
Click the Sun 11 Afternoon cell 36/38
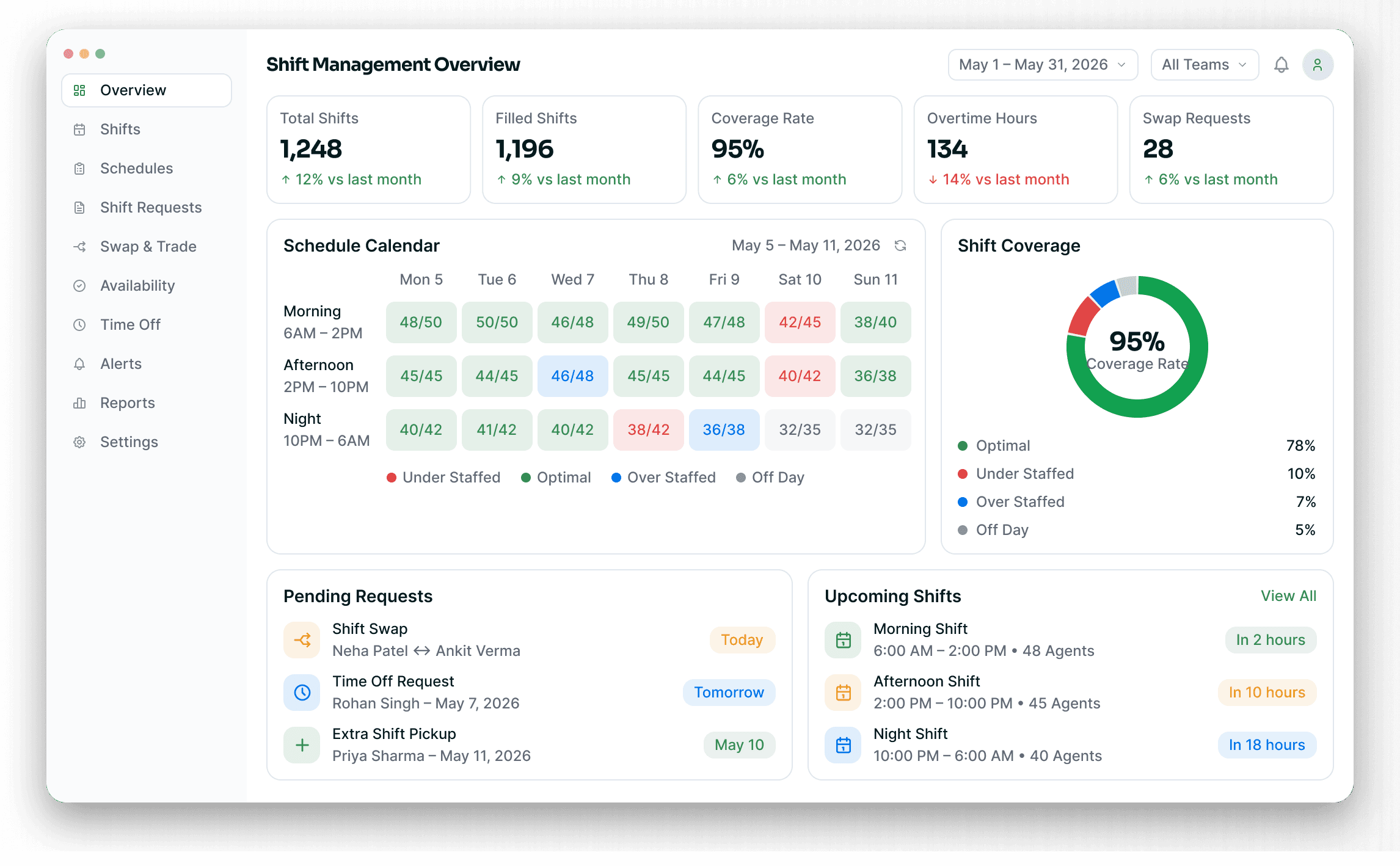pyautogui.click(x=875, y=376)
